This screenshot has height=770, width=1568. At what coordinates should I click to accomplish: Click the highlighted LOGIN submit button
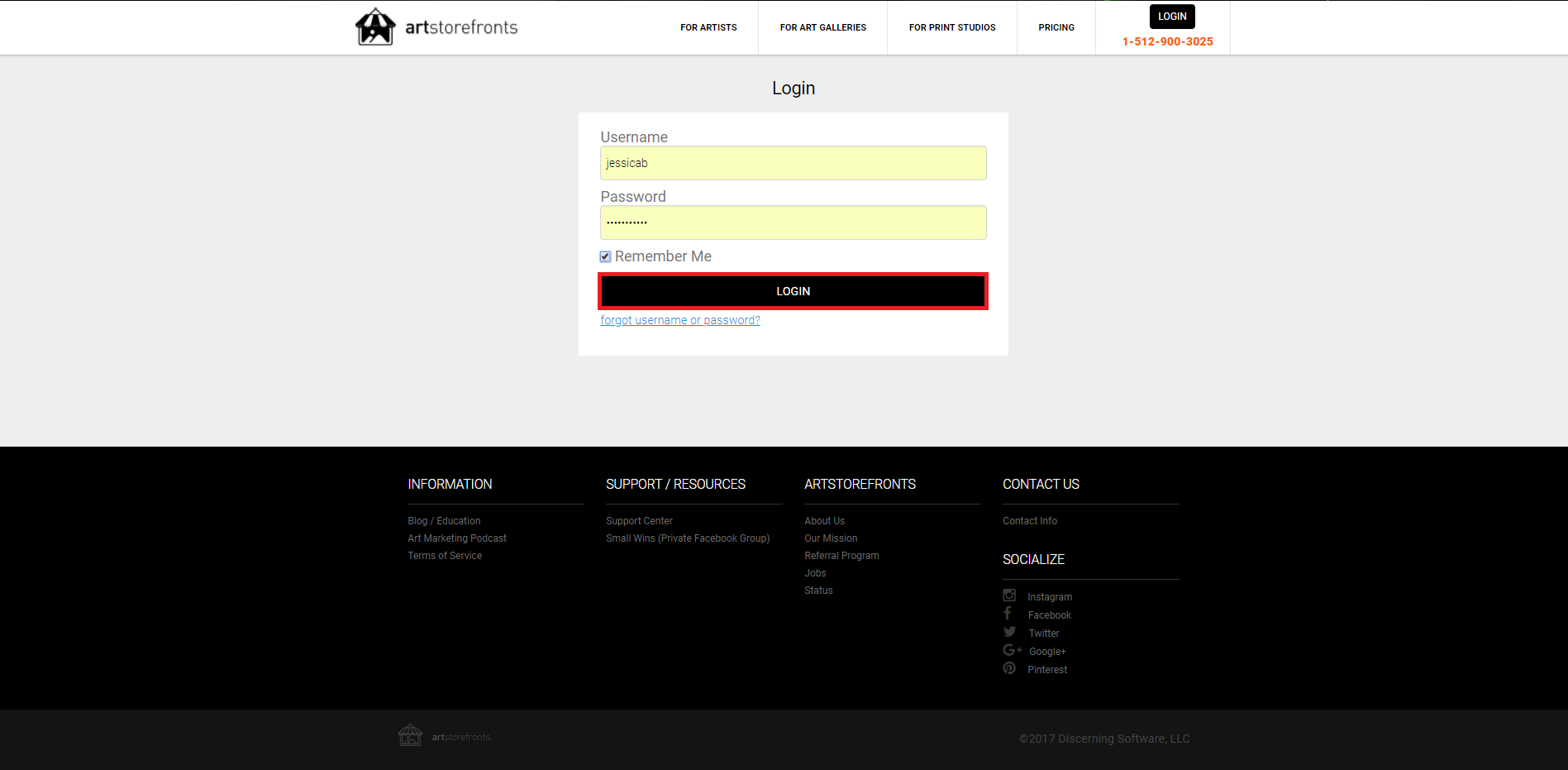coord(793,290)
